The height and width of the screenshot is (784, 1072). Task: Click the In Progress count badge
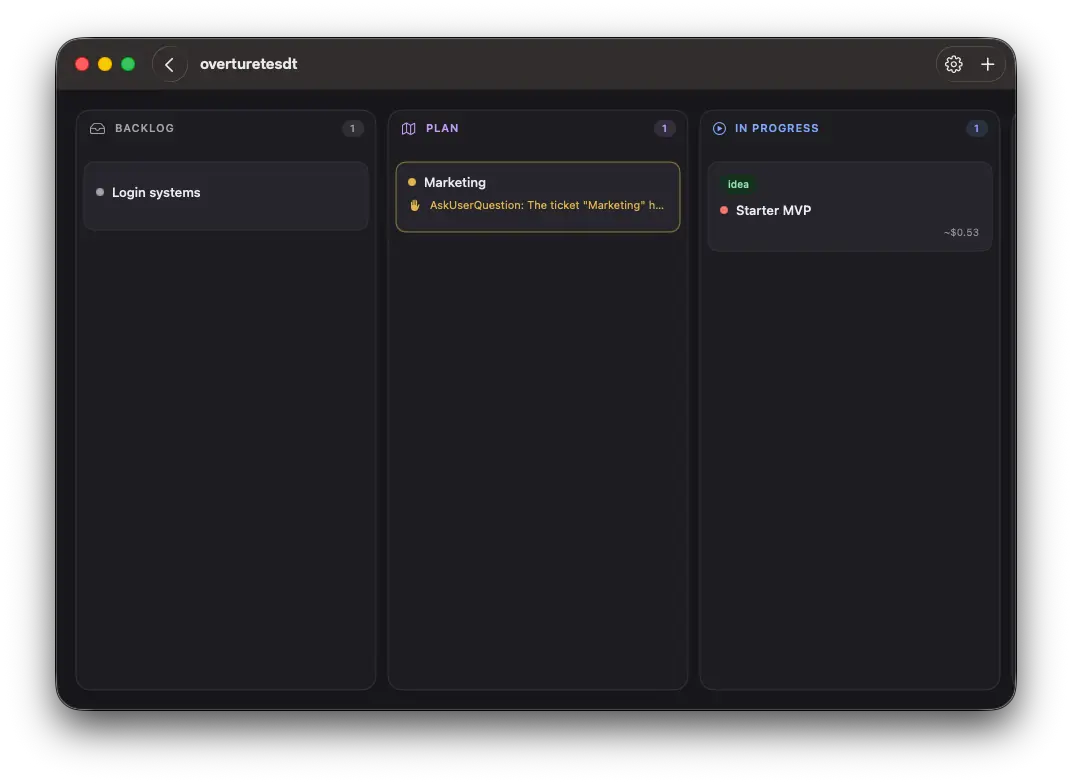(x=976, y=129)
